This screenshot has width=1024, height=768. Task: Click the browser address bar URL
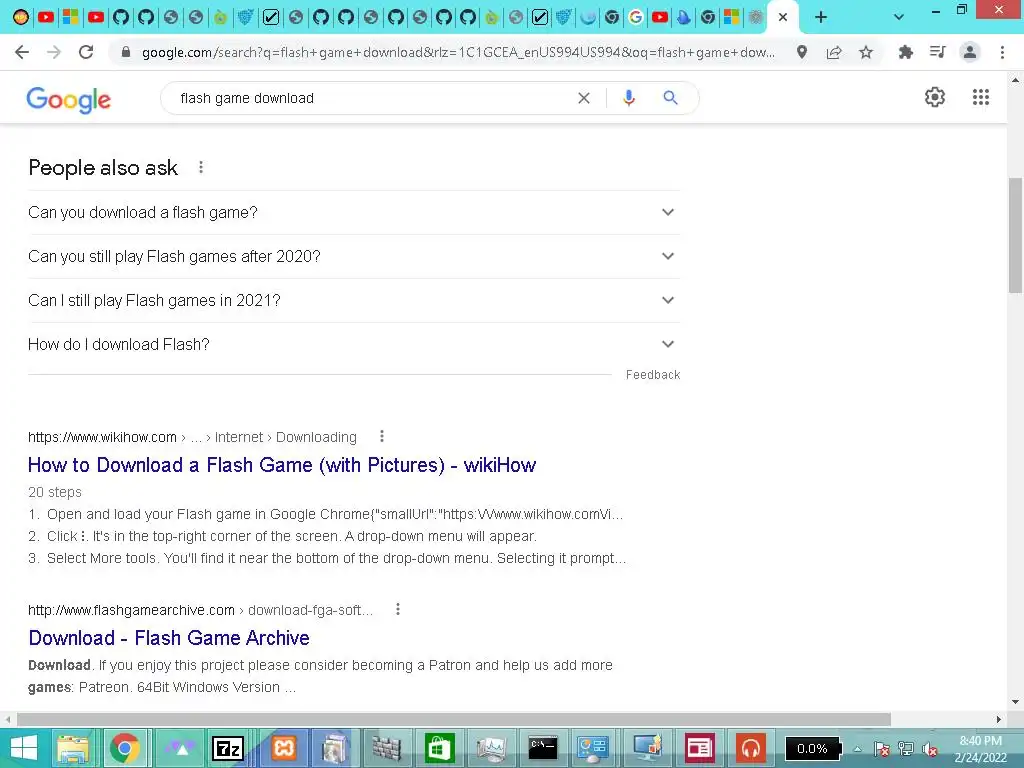tap(458, 52)
